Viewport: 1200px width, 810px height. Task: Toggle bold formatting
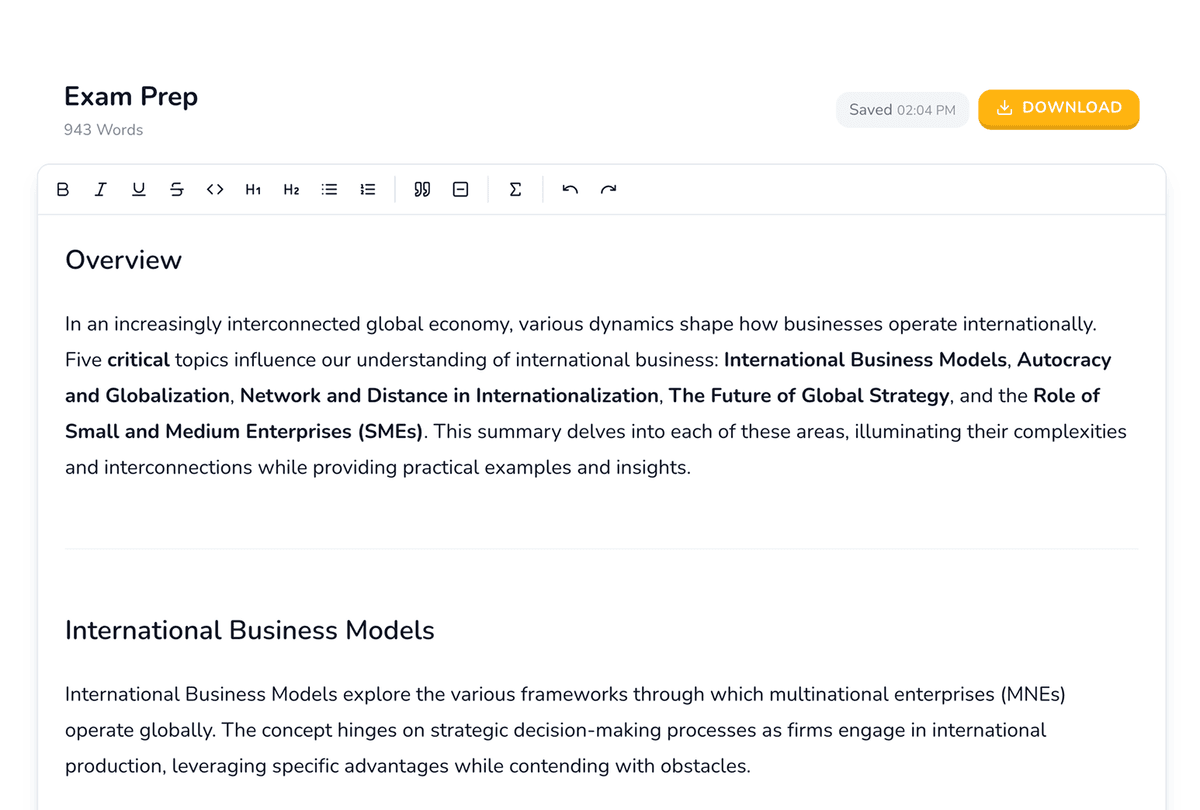pos(63,189)
